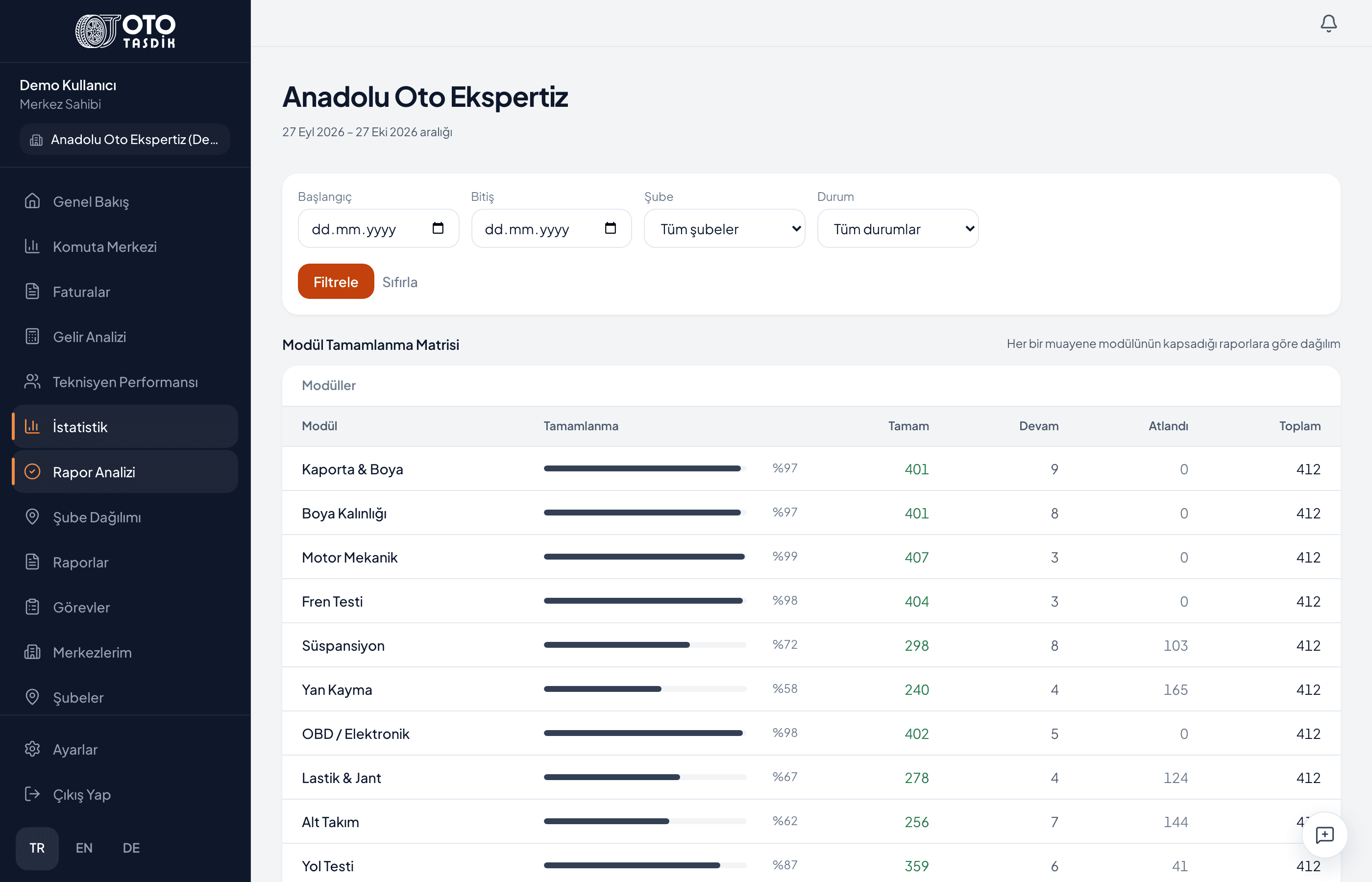Click the Demo Kullanıcı name
The image size is (1372, 882).
point(68,85)
